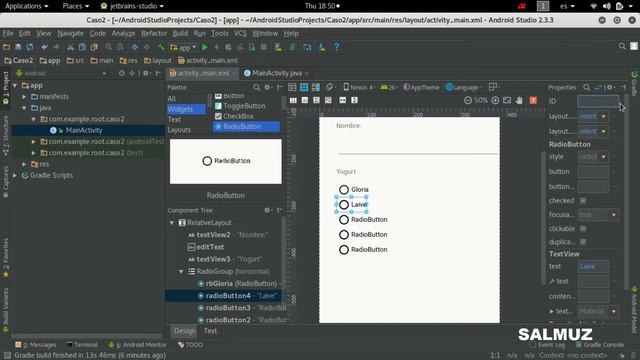
Task: Open the VCS menu
Action: tap(240, 33)
